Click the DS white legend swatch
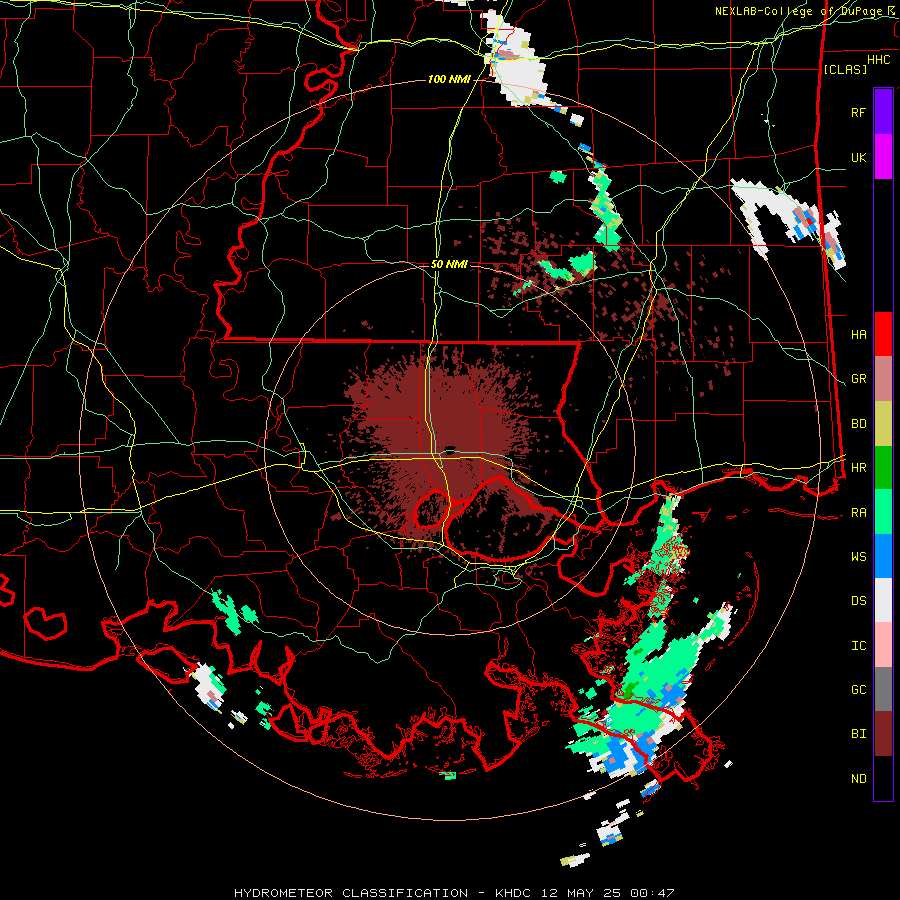Screen dimensions: 900x900 coord(883,600)
